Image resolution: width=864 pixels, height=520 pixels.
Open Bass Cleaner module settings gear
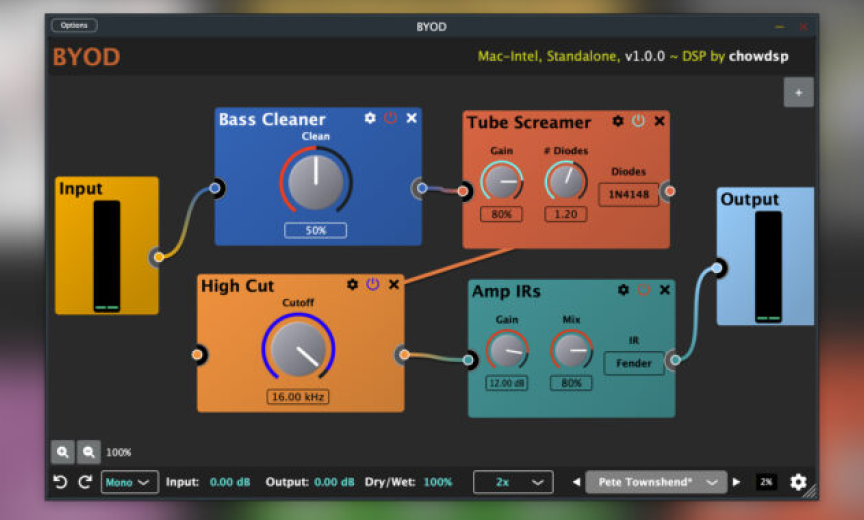370,118
